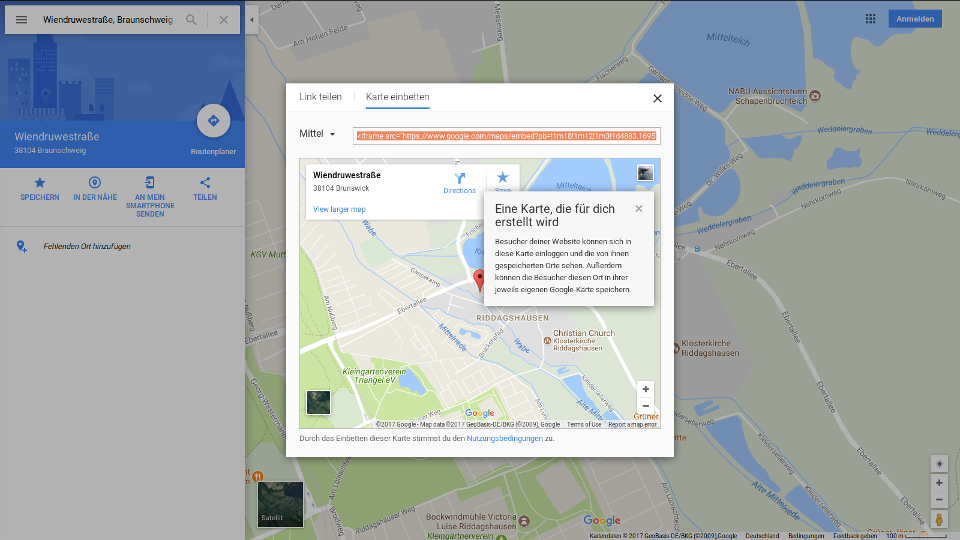Select the Karte einbetten tab
The image size is (960, 540).
397,97
